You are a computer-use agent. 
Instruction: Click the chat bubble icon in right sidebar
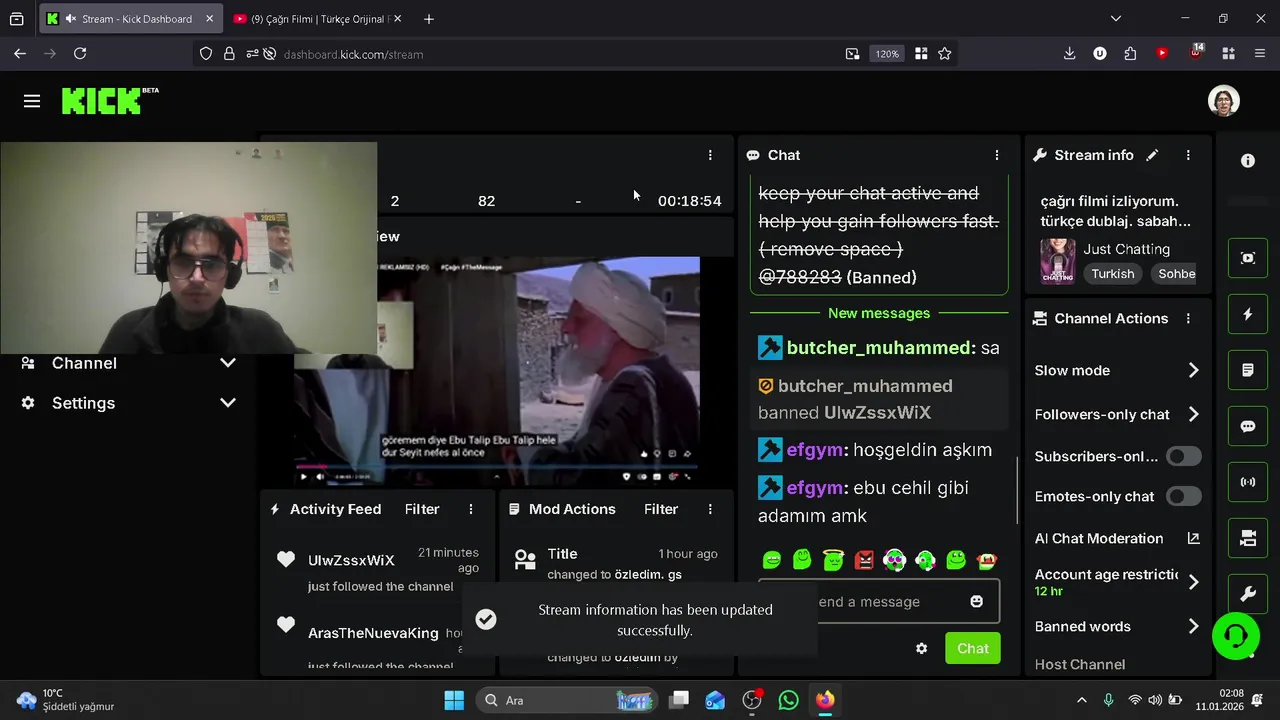click(1248, 426)
